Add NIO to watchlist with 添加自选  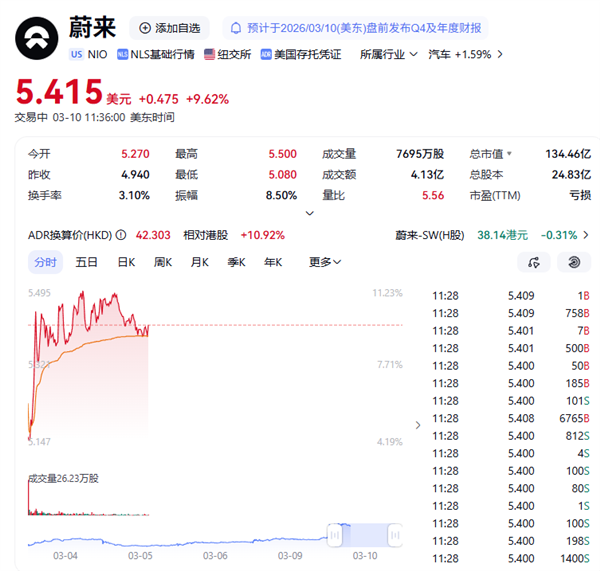tap(170, 28)
